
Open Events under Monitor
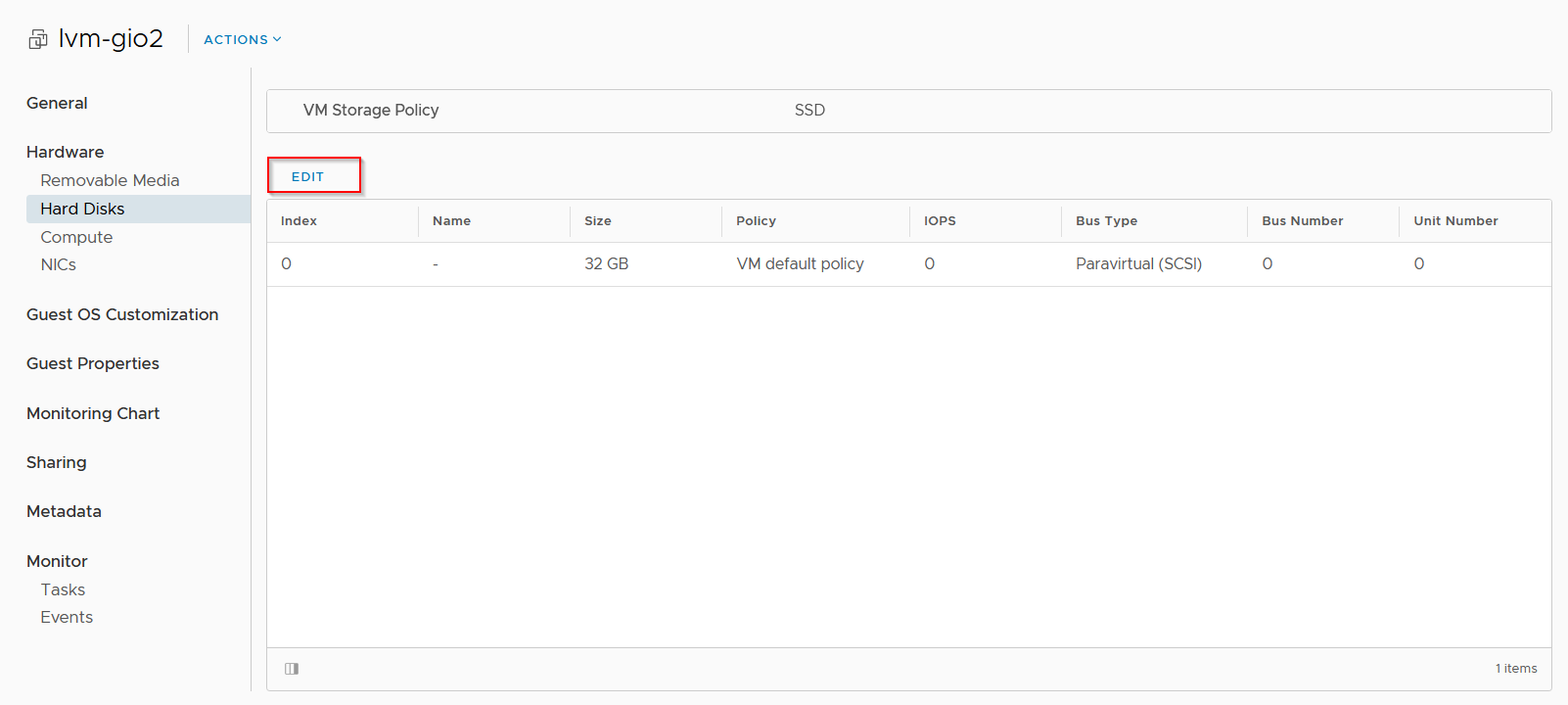[67, 617]
